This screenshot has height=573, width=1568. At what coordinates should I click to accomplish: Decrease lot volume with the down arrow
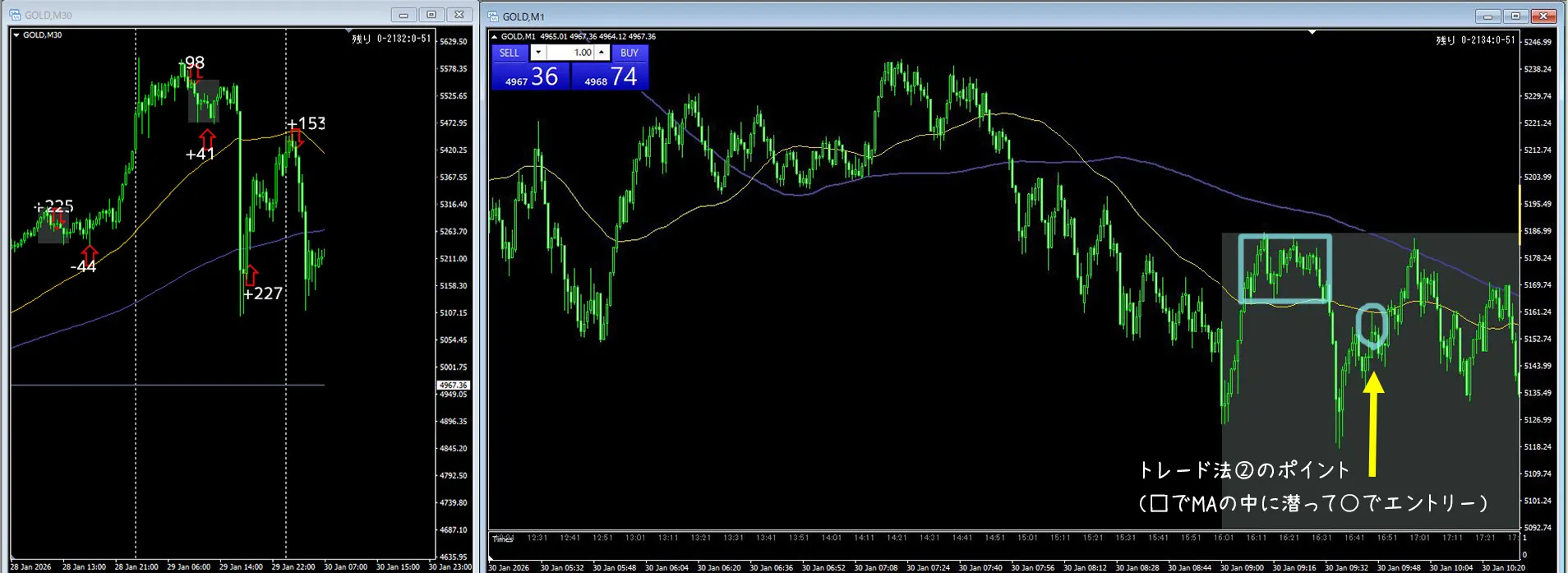click(x=537, y=53)
